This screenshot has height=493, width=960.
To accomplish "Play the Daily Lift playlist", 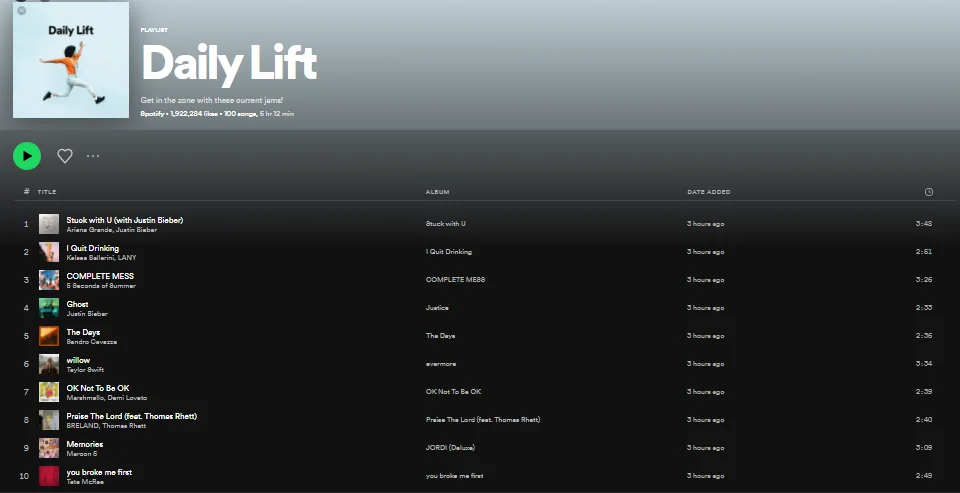I will click(27, 156).
